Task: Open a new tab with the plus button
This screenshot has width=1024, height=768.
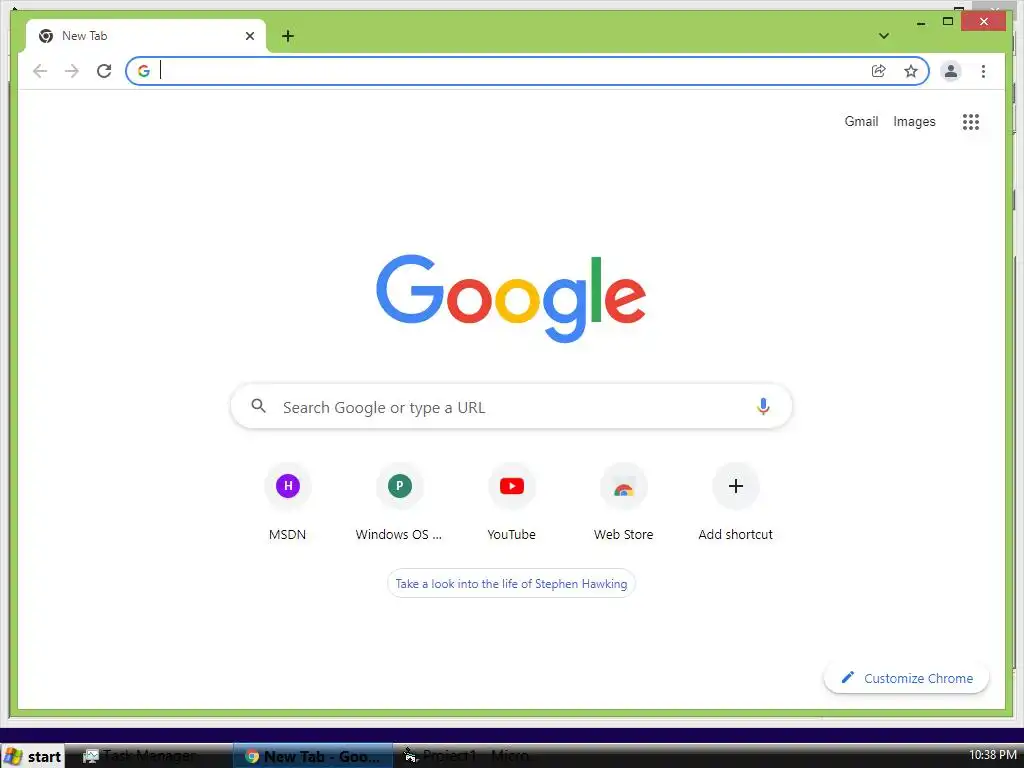Action: pyautogui.click(x=288, y=36)
